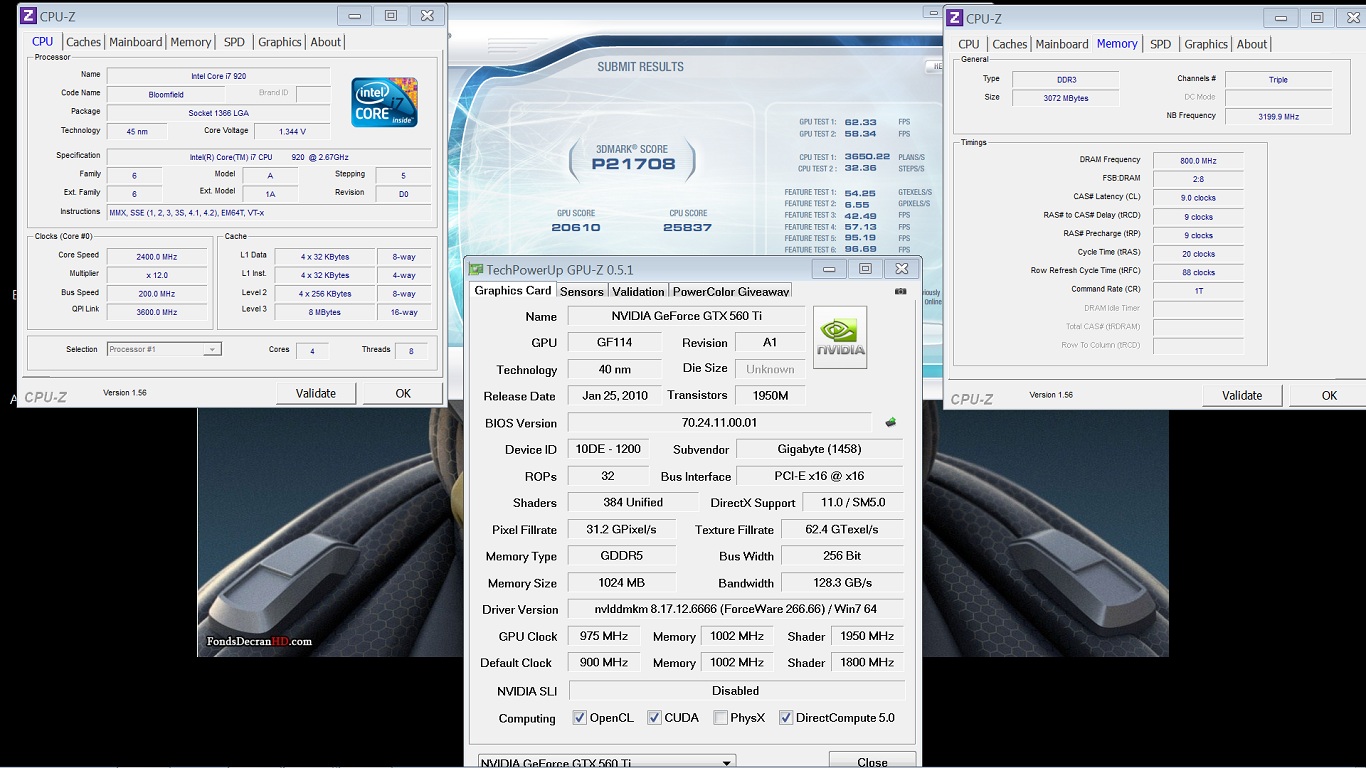Click the memory Size value 3072 MBytes

1065,98
